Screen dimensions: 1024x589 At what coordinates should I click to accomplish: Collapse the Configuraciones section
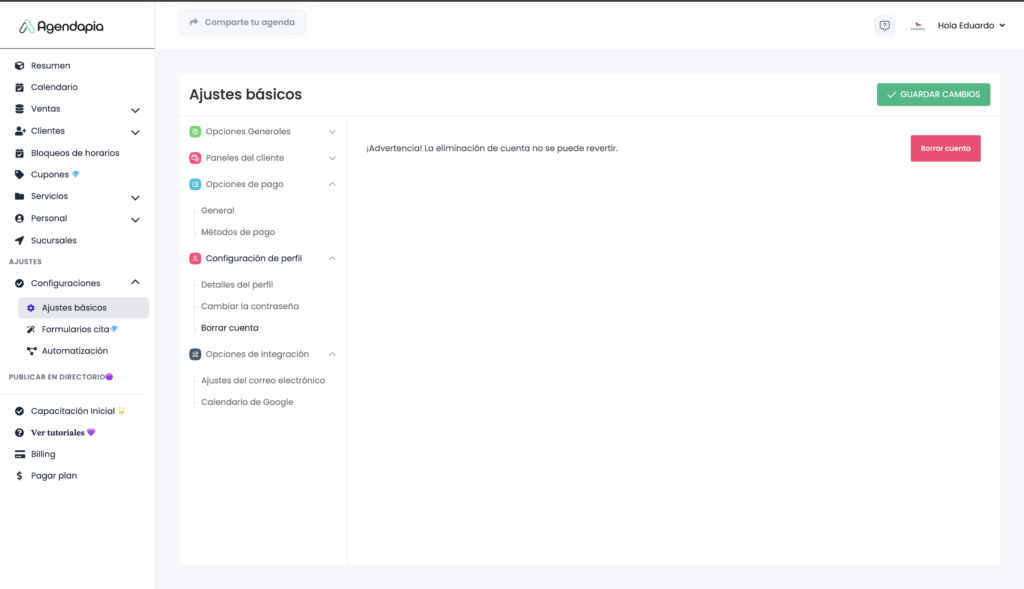tap(135, 283)
